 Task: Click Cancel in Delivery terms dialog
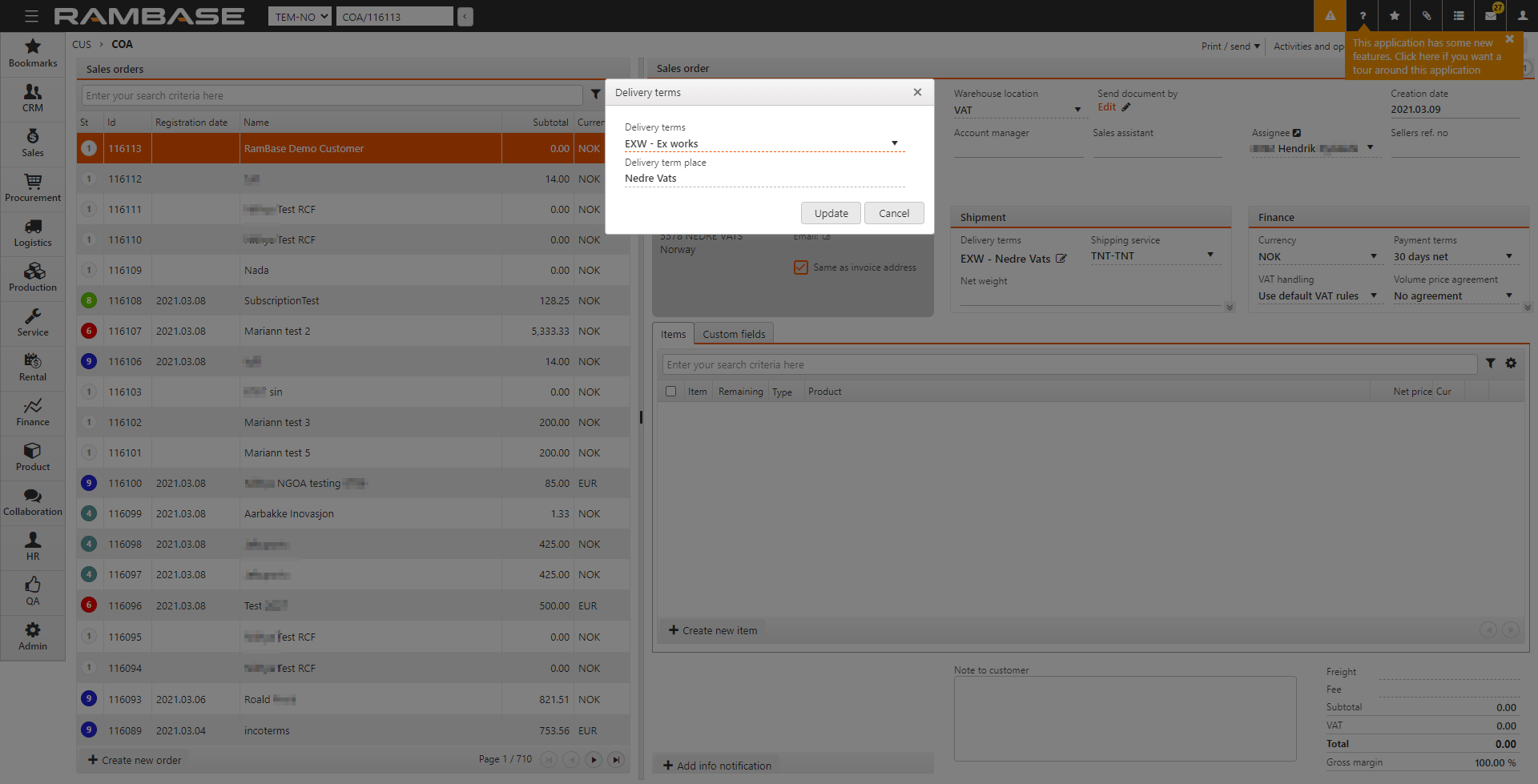click(894, 213)
